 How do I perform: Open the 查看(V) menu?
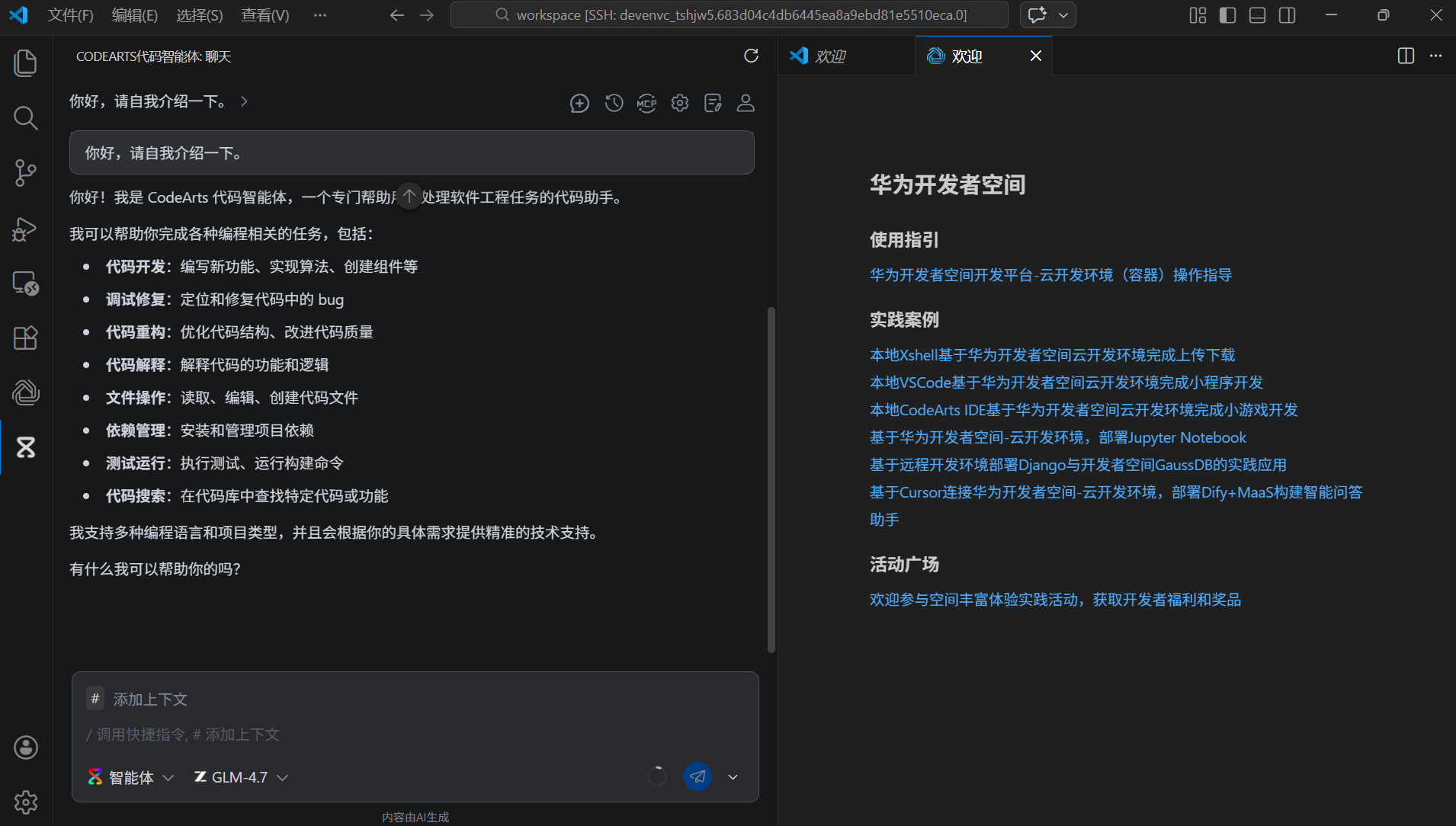[265, 15]
